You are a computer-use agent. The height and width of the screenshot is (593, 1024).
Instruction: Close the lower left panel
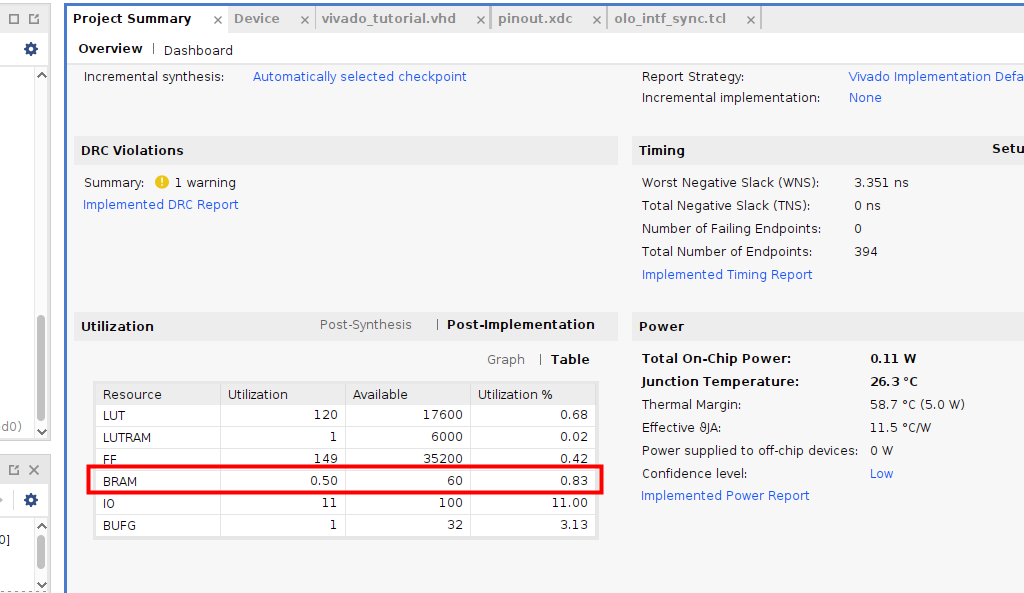[x=34, y=470]
